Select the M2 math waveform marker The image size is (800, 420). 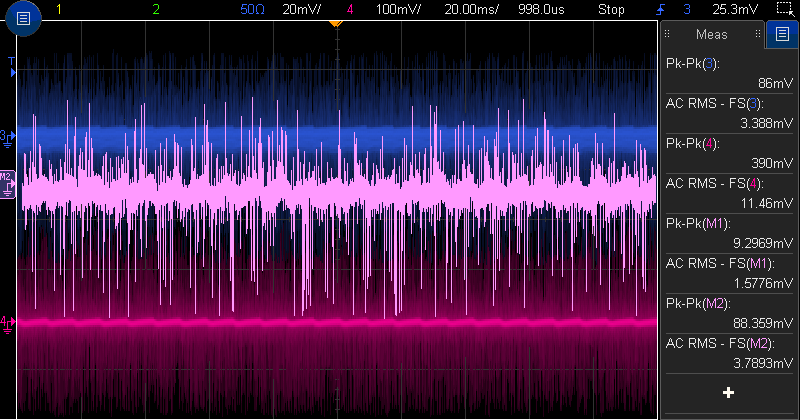(8, 185)
